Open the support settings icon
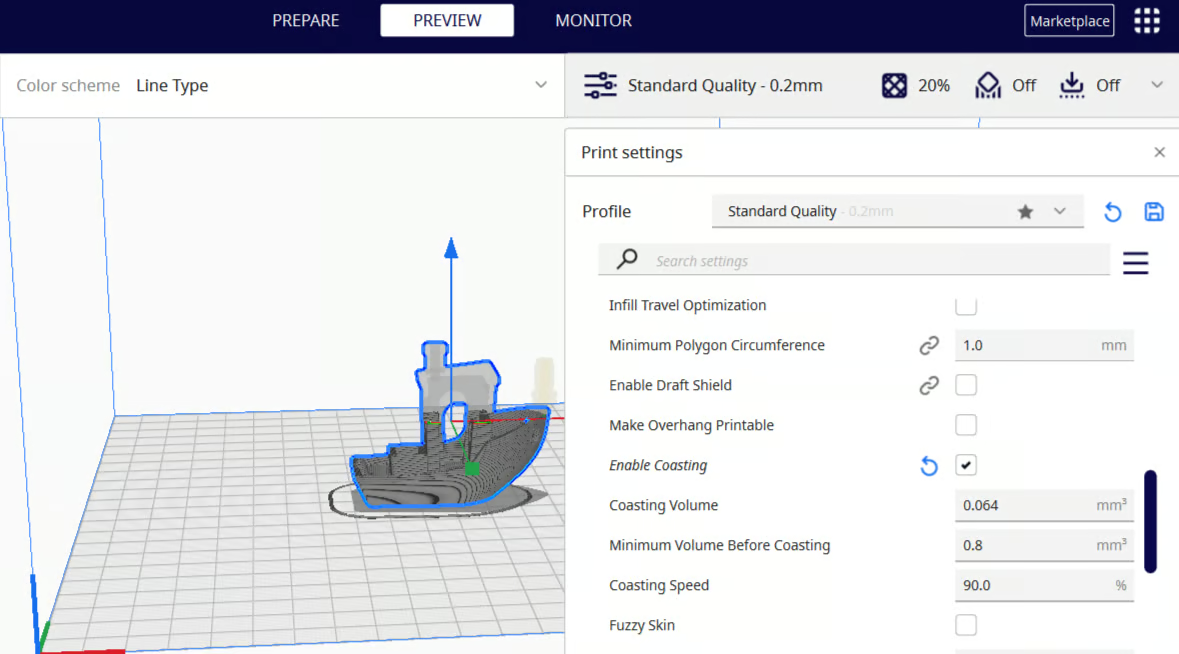The height and width of the screenshot is (654, 1179). point(988,85)
